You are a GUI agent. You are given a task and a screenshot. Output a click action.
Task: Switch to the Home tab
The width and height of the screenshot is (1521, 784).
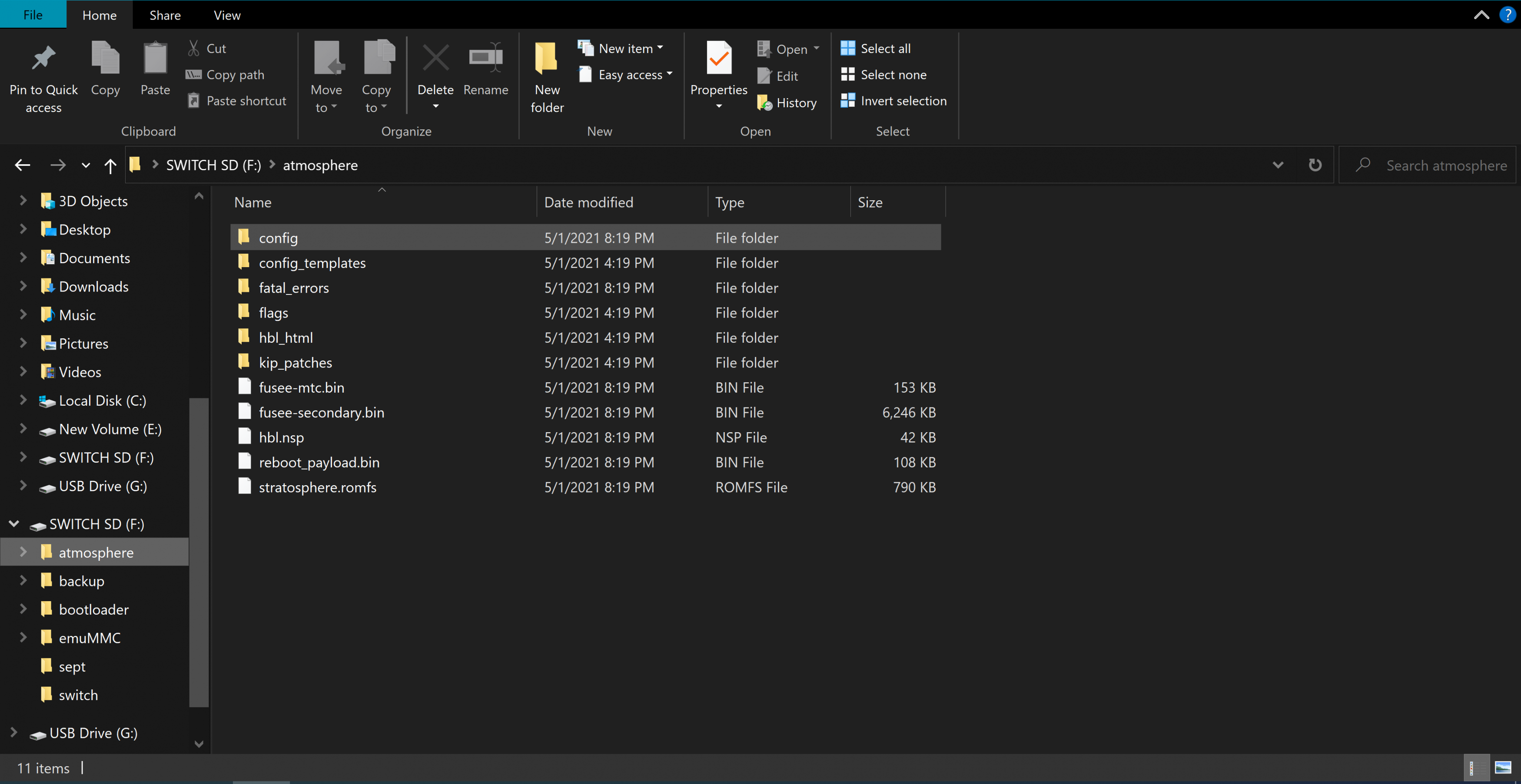point(99,15)
